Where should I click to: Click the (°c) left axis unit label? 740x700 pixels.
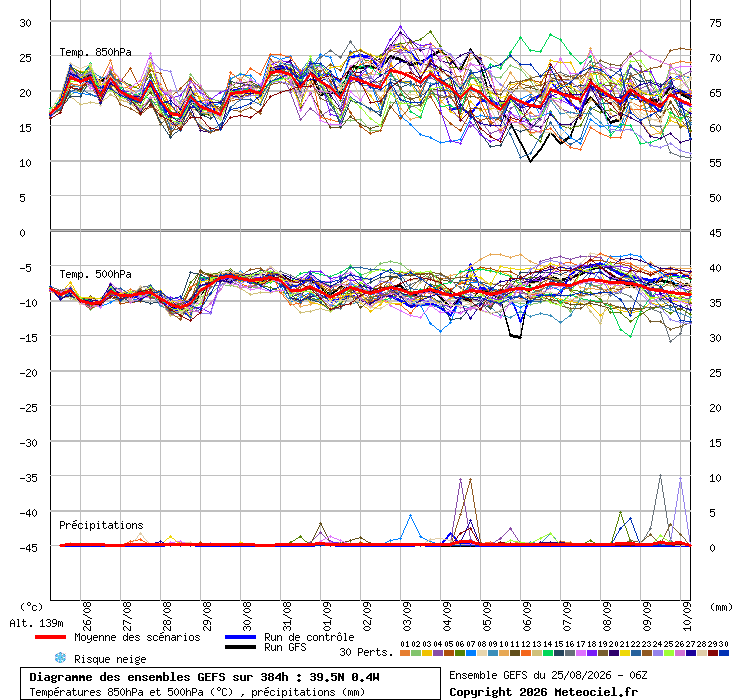[32, 607]
